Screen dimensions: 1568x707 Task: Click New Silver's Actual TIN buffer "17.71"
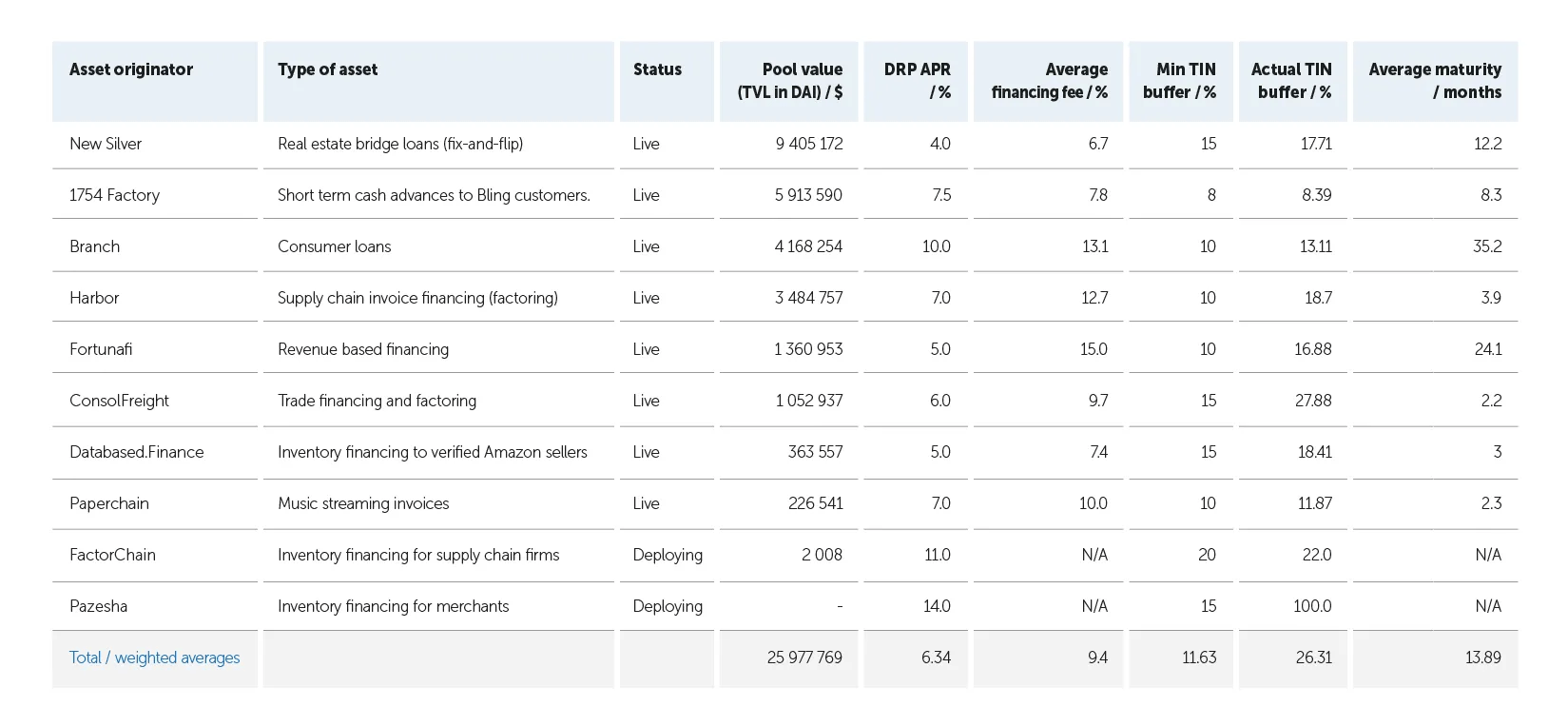(1316, 144)
